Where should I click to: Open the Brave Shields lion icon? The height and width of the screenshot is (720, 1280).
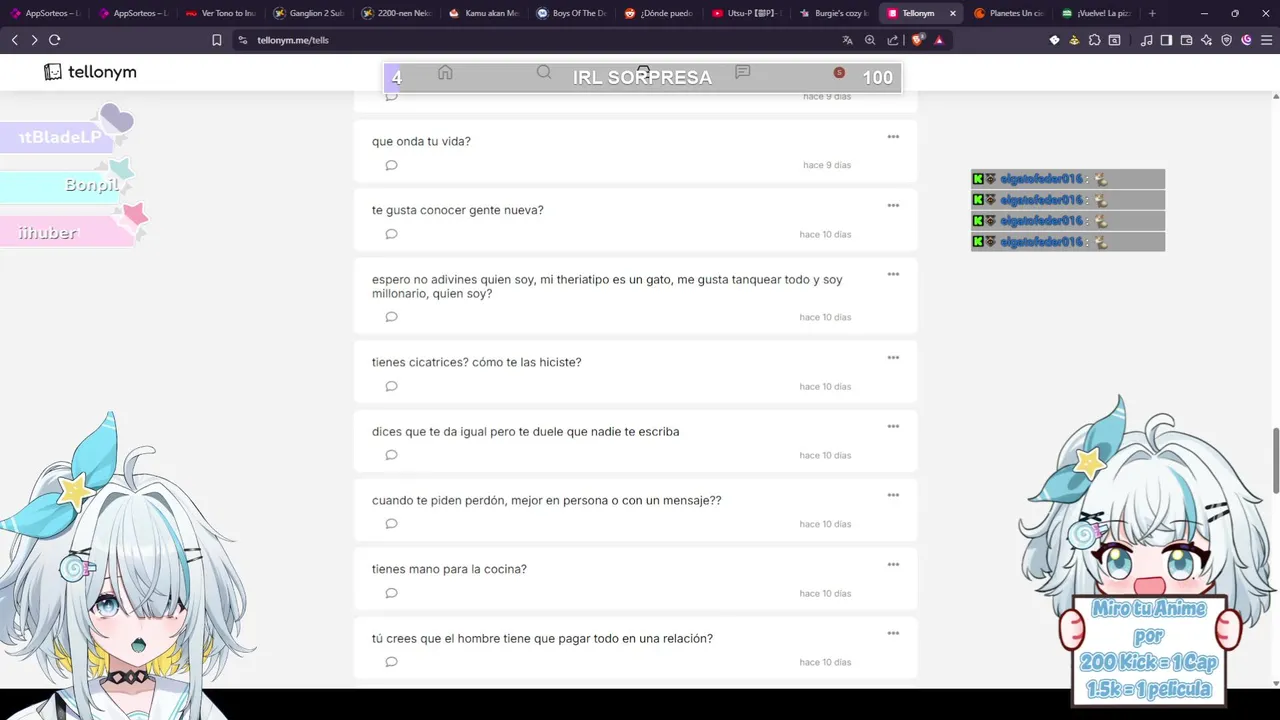[917, 40]
